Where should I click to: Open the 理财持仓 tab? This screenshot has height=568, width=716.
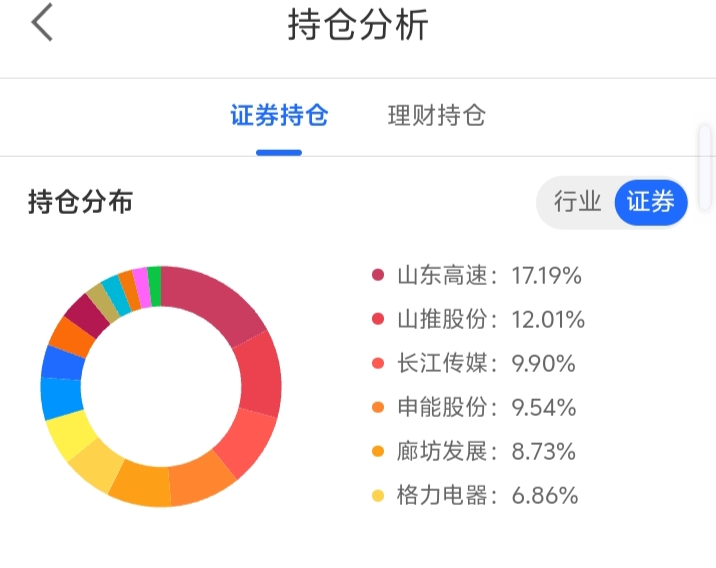coord(437,115)
